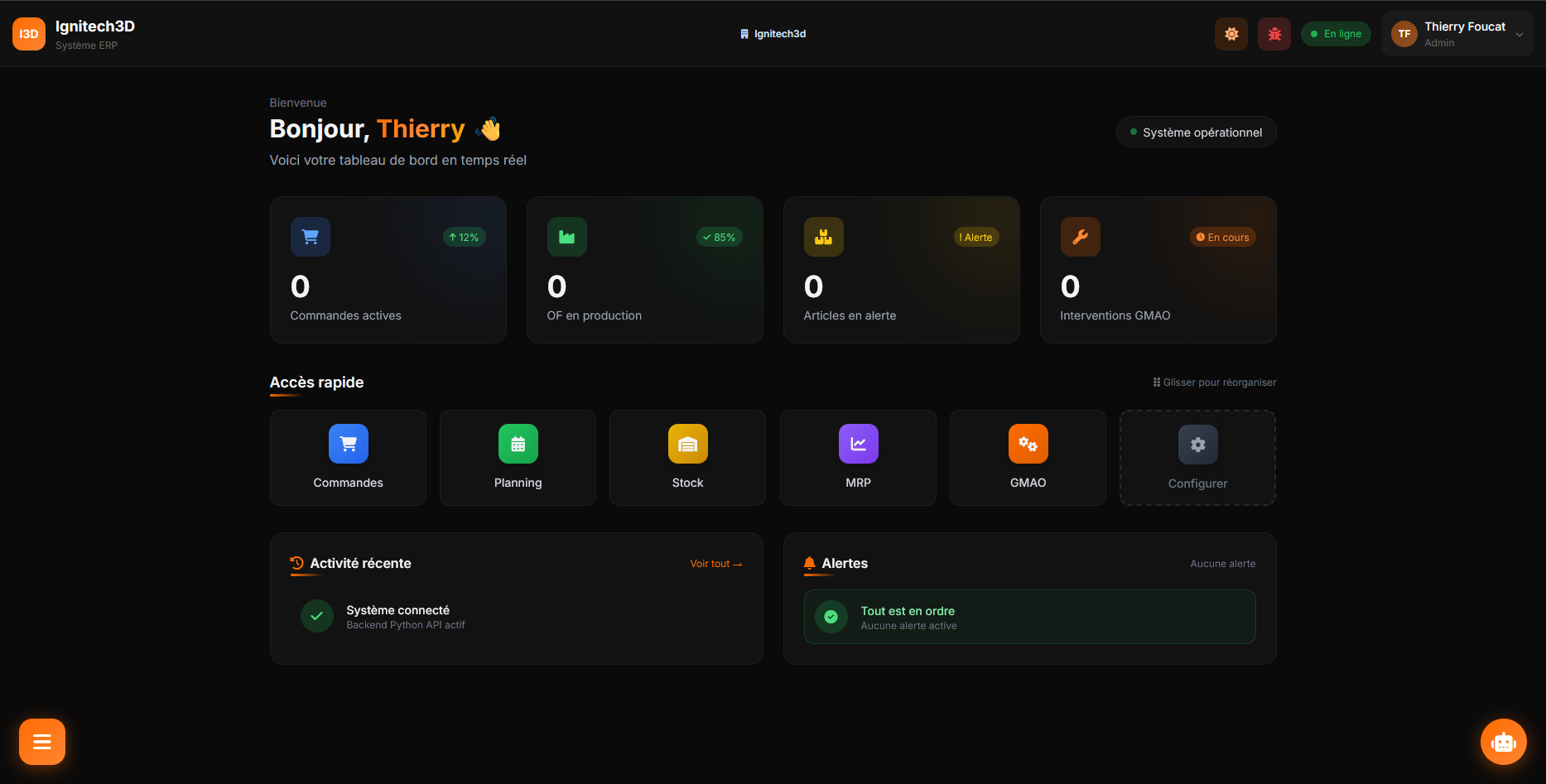
Task: Open the Stock warehouse tile
Action: pos(687,458)
